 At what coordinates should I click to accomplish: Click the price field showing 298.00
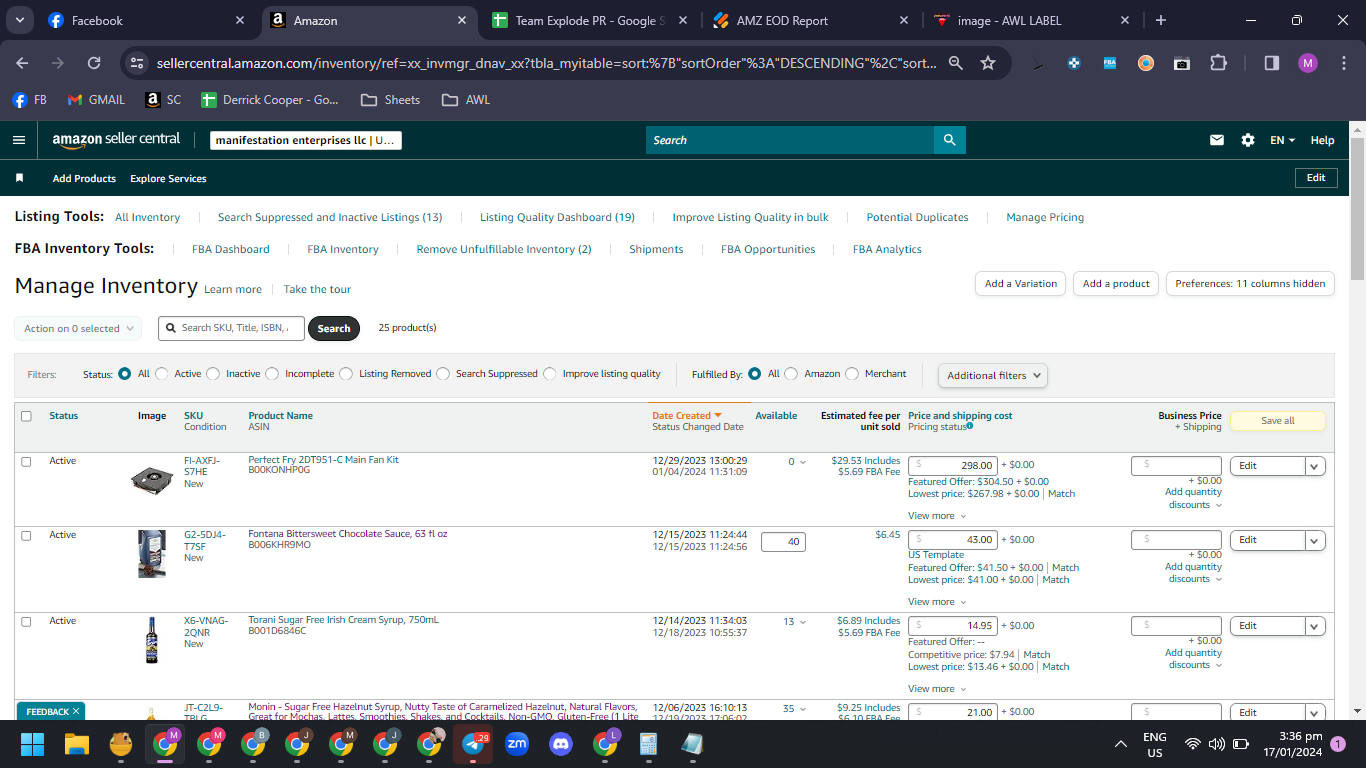coord(953,465)
